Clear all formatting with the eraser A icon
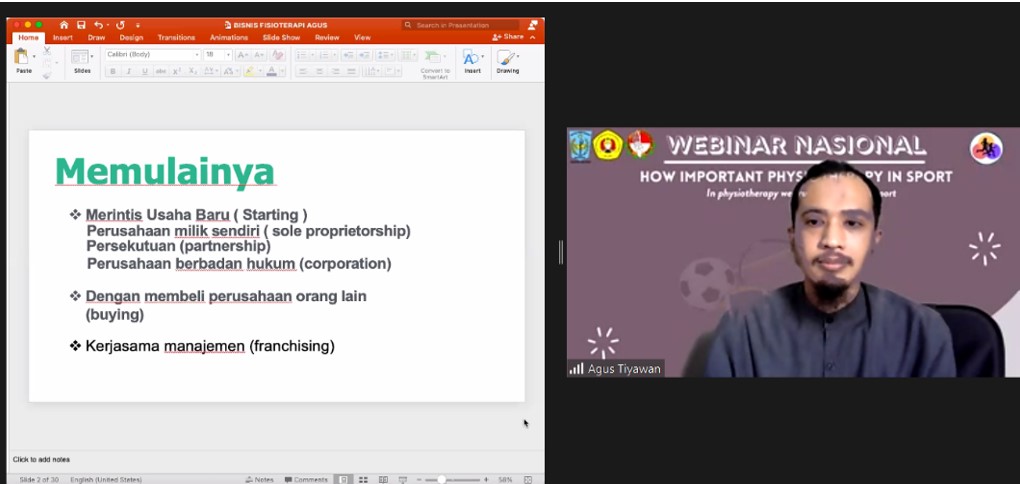Image resolution: width=1020 pixels, height=484 pixels. tap(278, 55)
